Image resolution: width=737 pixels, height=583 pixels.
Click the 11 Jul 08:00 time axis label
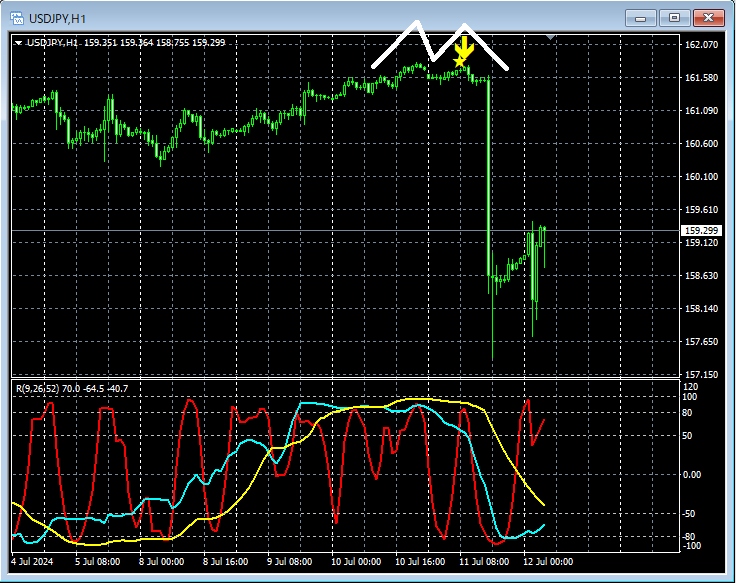(x=484, y=561)
